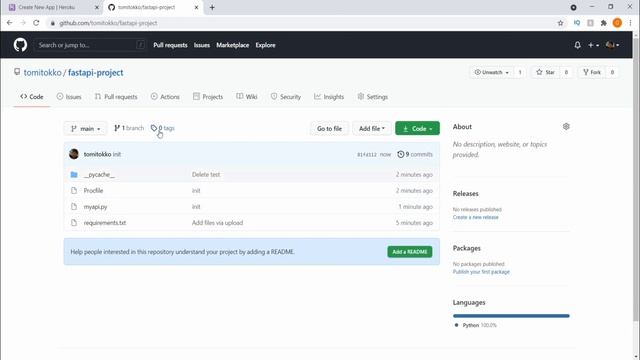
Task: Click the Python language bar
Action: [511, 316]
